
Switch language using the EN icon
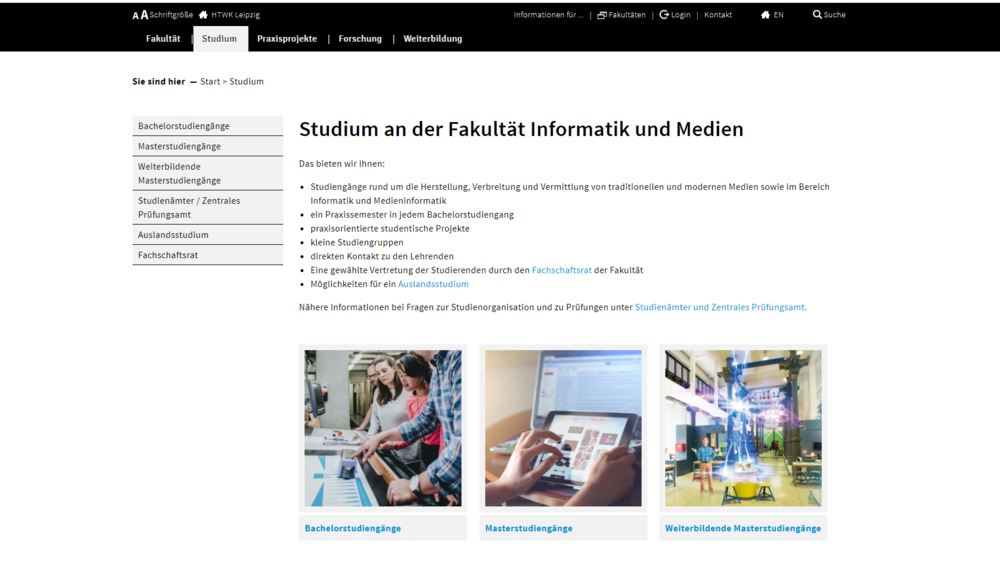[x=766, y=15]
